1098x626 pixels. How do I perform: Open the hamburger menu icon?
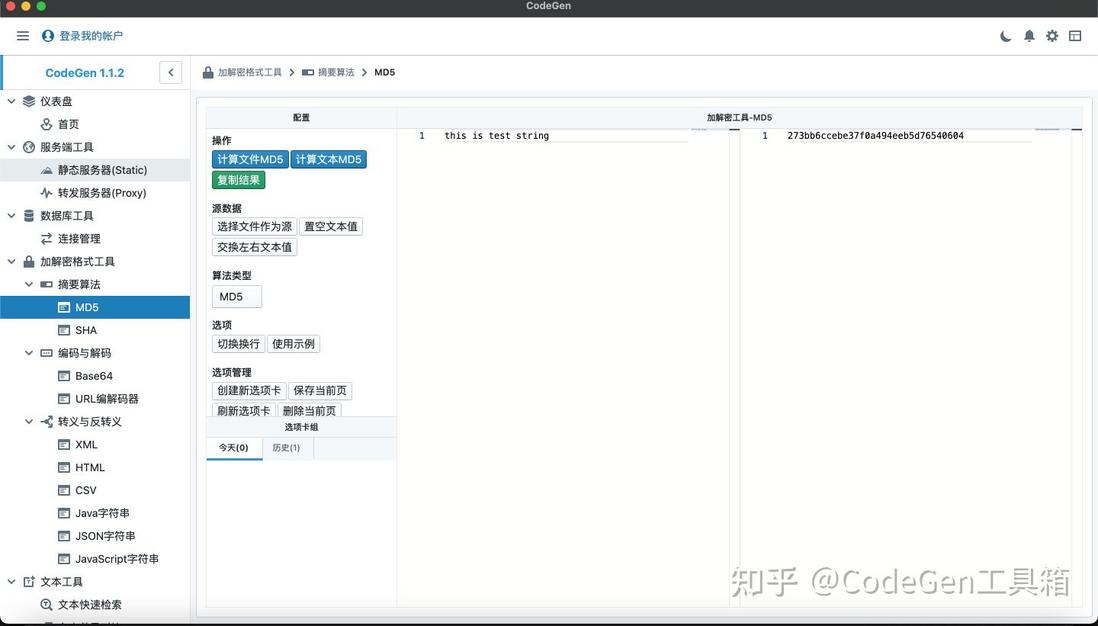point(22,36)
